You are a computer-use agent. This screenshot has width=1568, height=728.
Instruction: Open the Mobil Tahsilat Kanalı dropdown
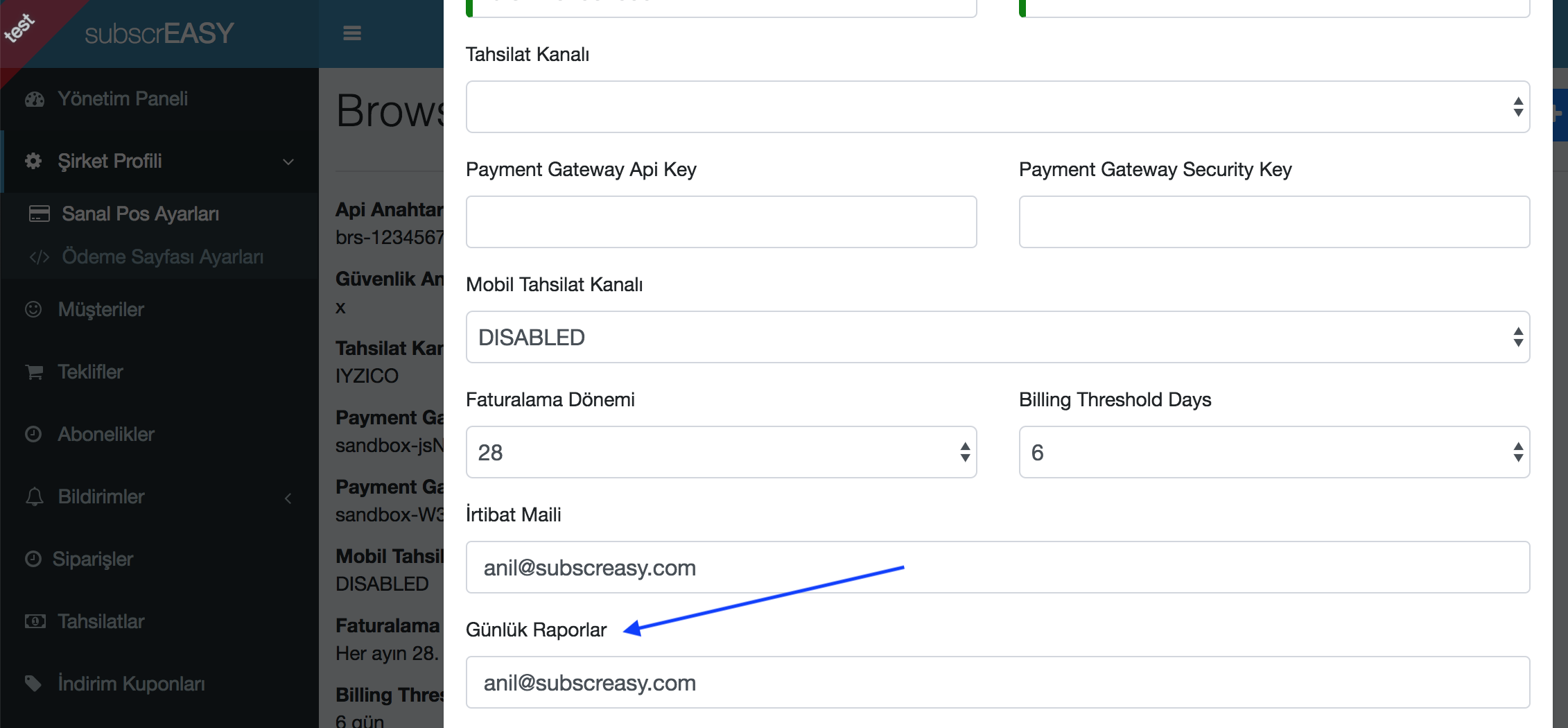point(998,337)
